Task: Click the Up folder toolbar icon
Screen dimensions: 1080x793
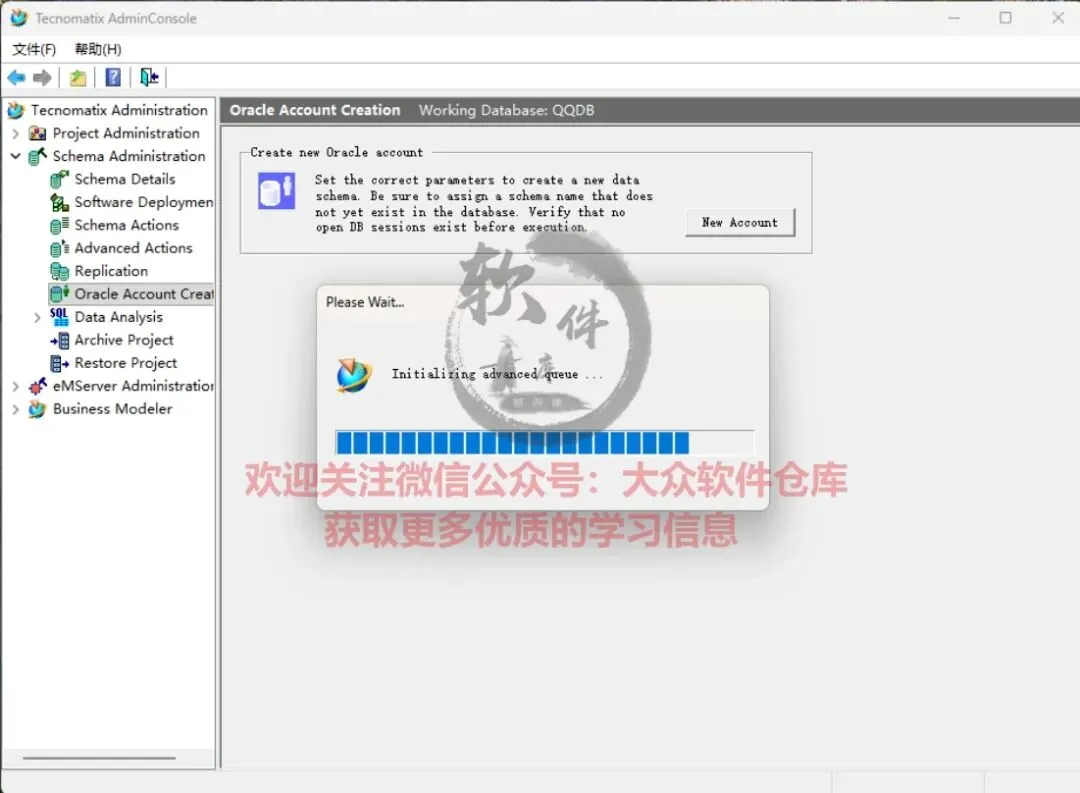Action: tap(78, 77)
